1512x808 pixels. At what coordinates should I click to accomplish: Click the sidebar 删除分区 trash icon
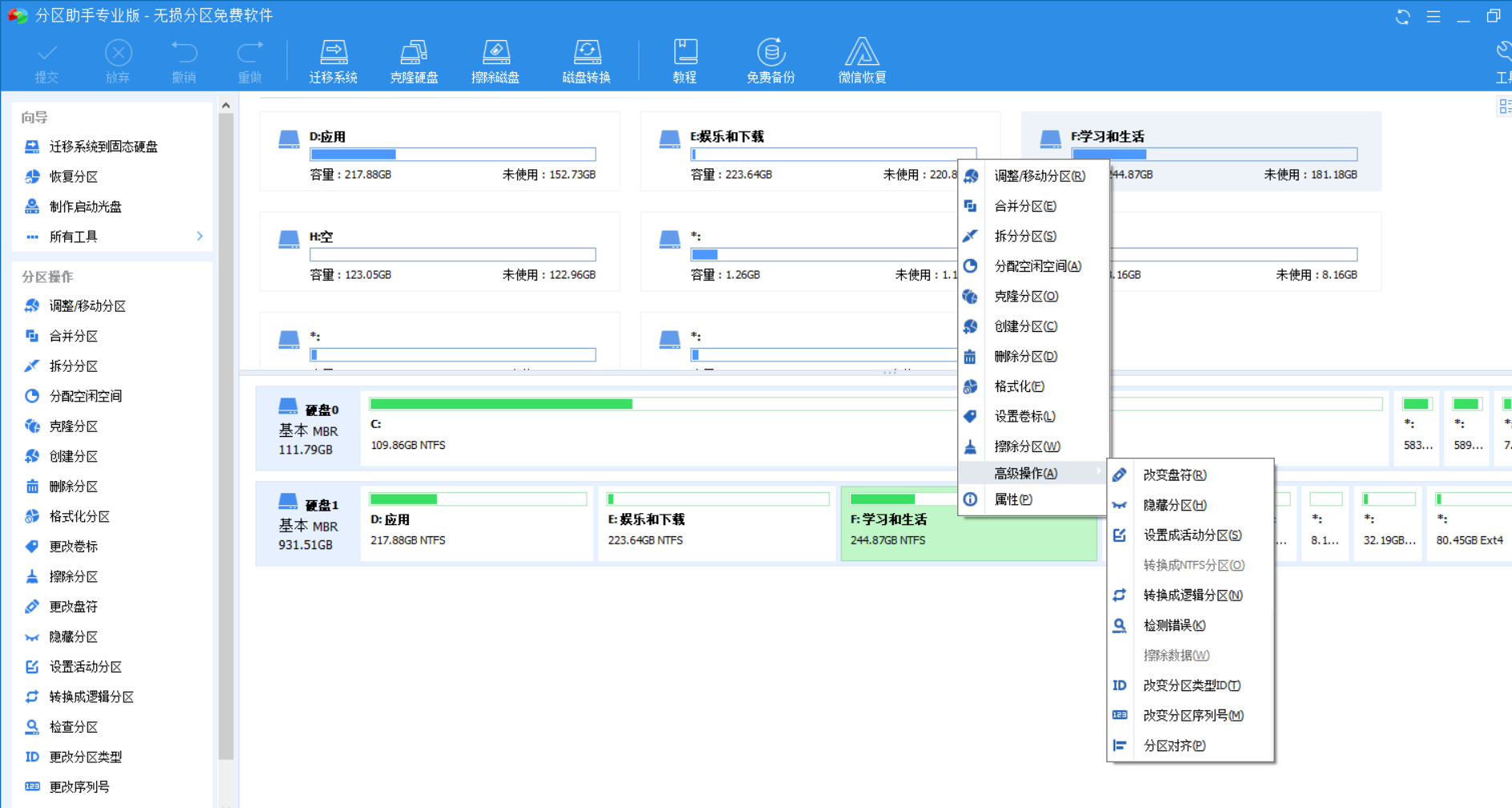(32, 487)
